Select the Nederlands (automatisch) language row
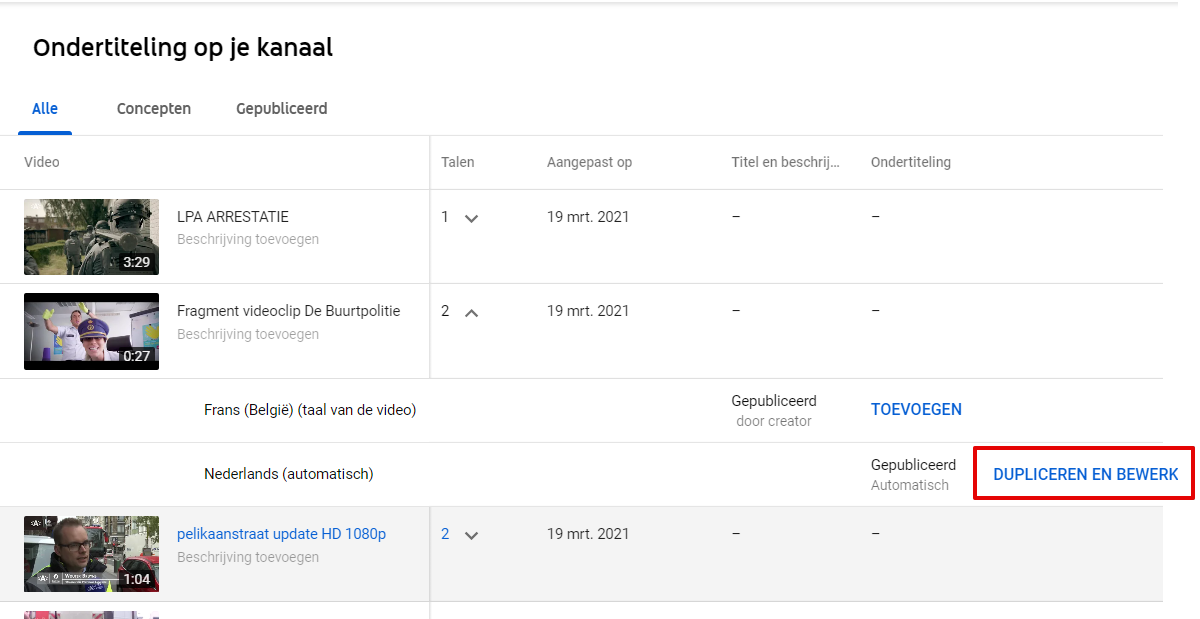The height and width of the screenshot is (619, 1200). tap(590, 474)
